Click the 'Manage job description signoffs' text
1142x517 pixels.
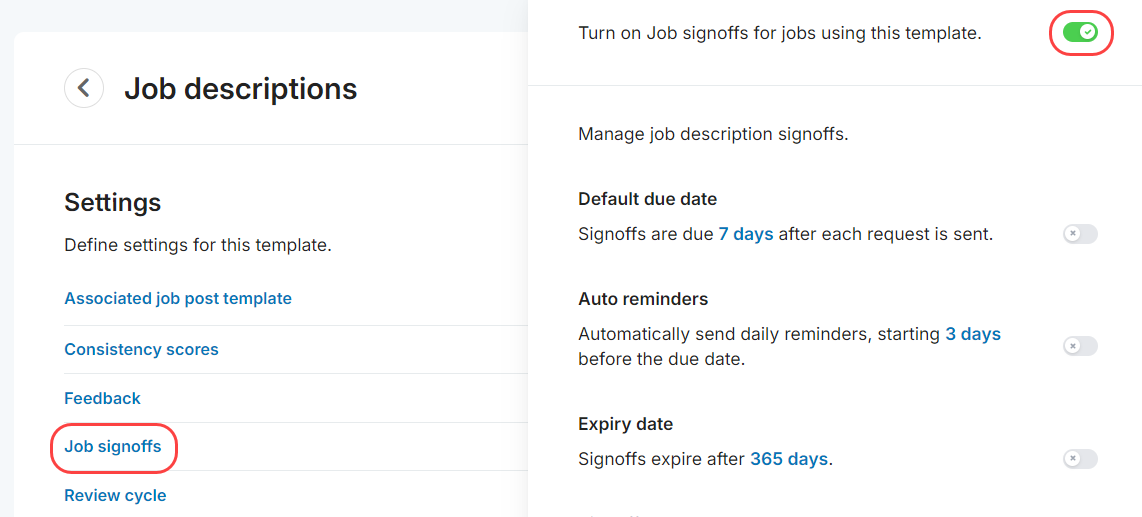coord(713,133)
